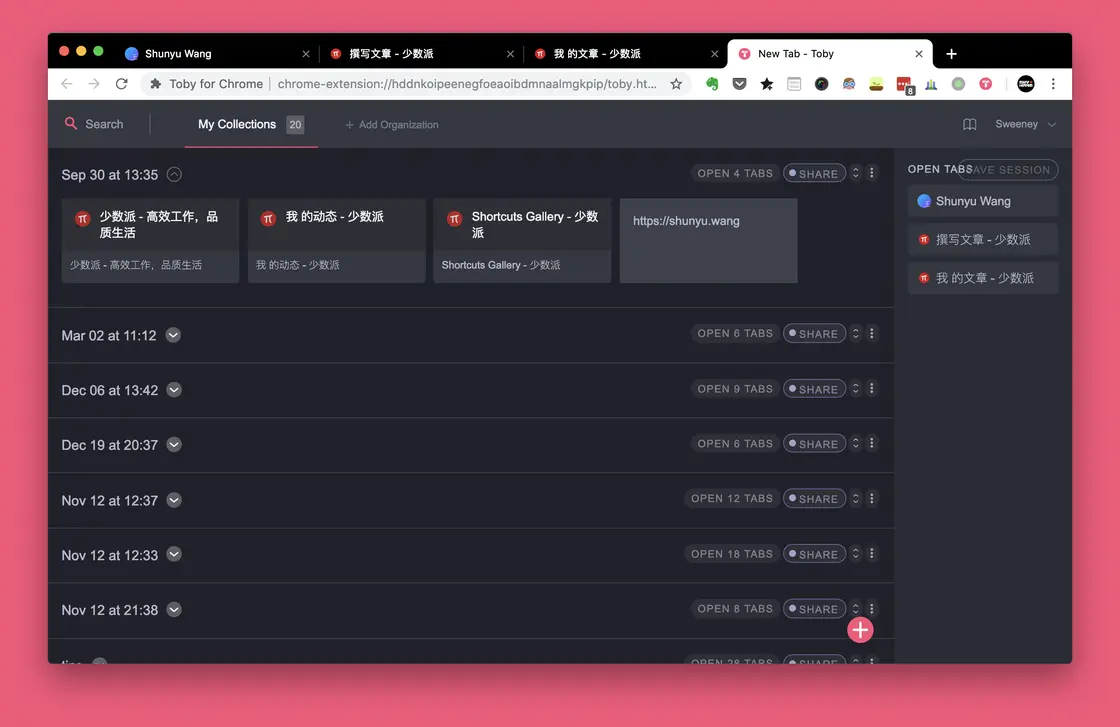This screenshot has height=727, width=1120.
Task: Click the 少数派 favicon on the 我的动态 card
Action: 267,216
